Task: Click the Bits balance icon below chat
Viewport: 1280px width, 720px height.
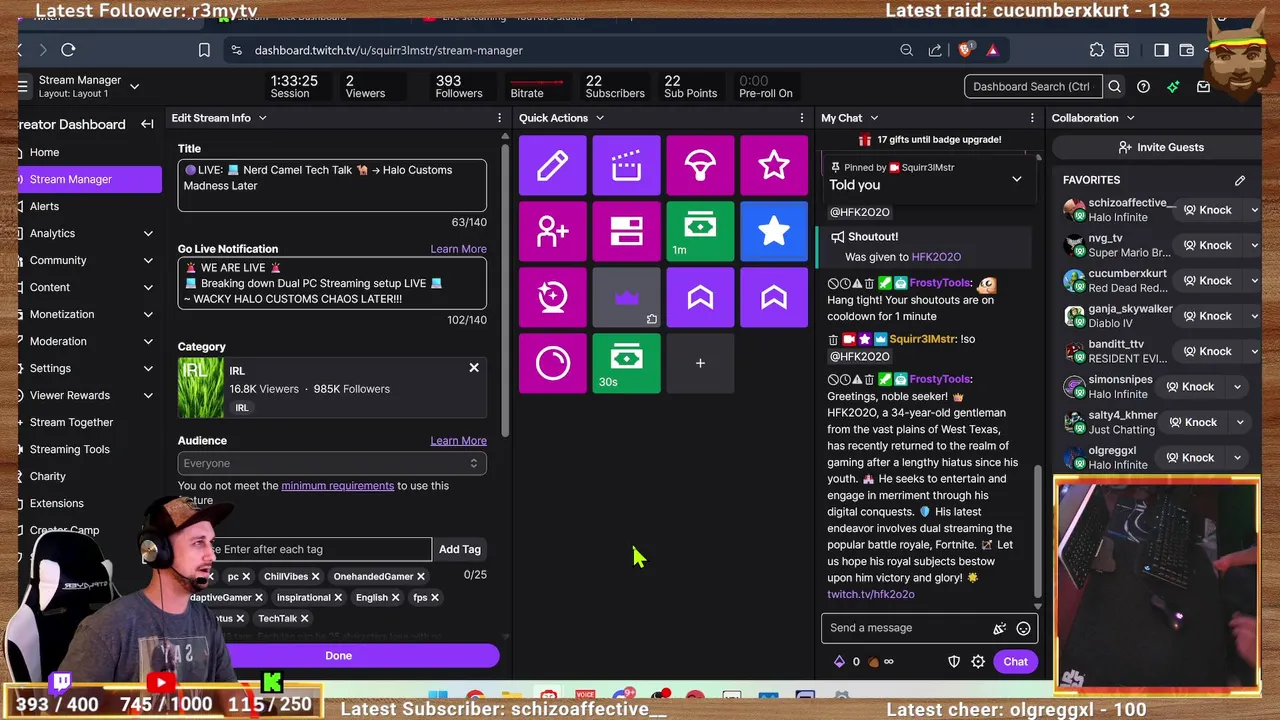Action: (x=839, y=661)
